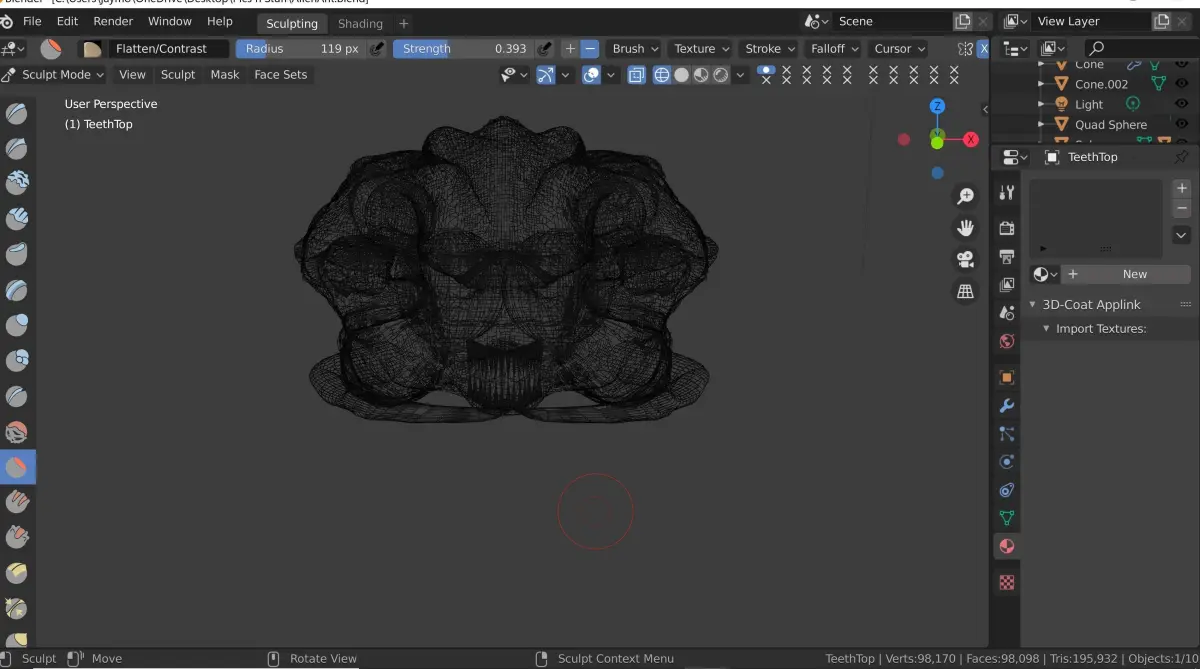Switch to the Shading workspace tab
Viewport: 1200px width, 669px height.
(360, 23)
